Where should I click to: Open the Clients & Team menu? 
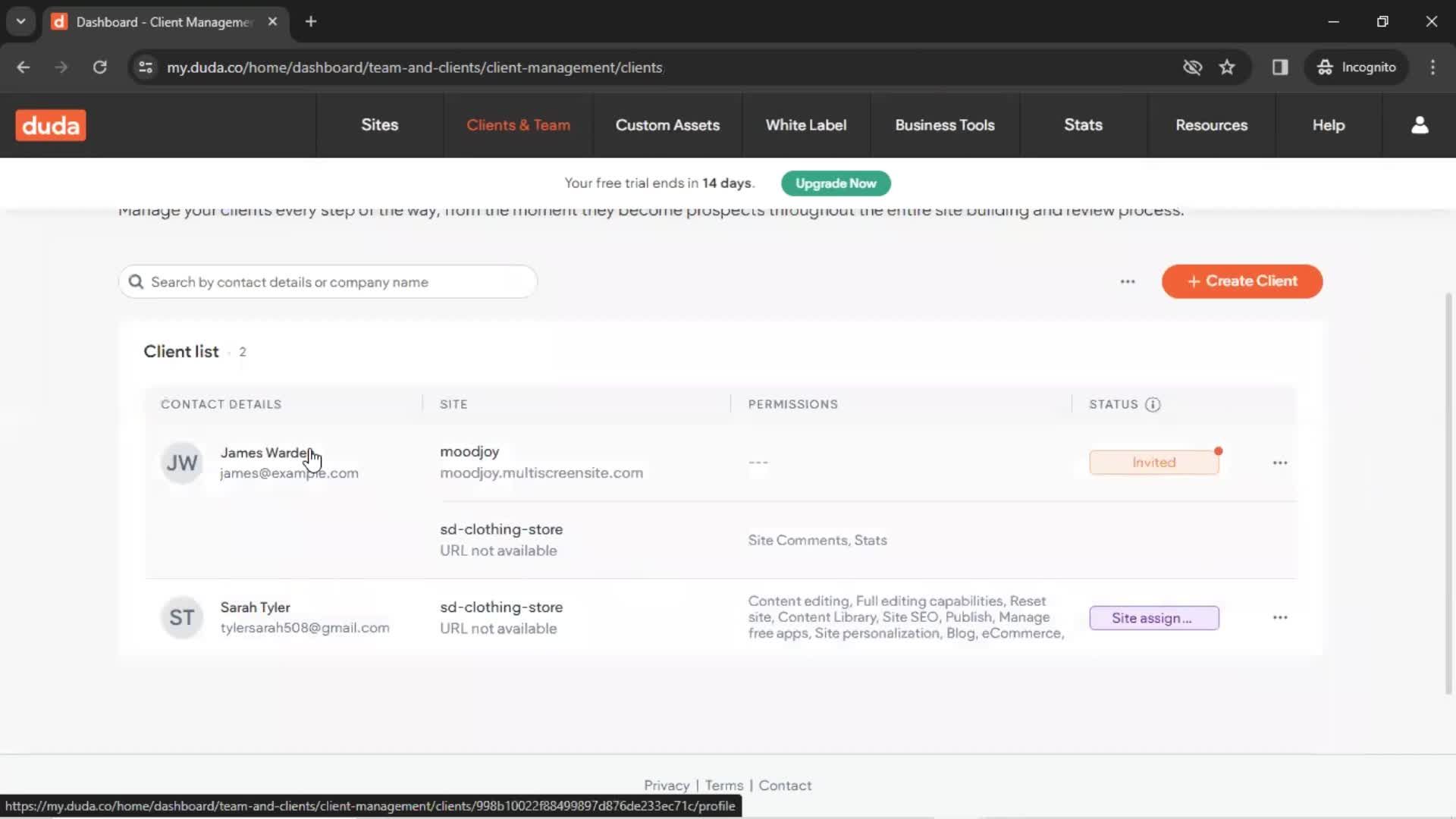pos(518,125)
